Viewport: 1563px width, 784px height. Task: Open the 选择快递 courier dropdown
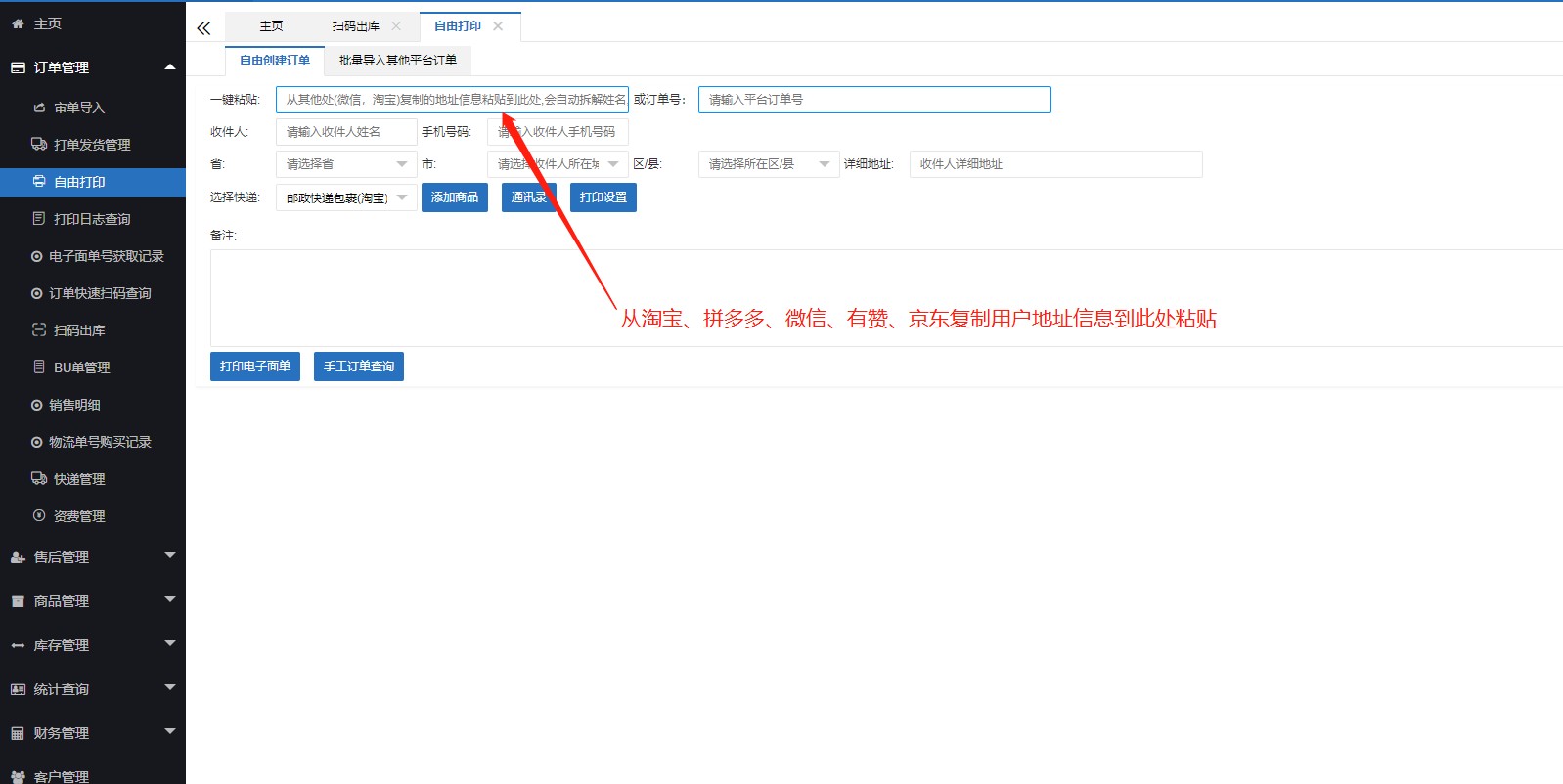[346, 197]
